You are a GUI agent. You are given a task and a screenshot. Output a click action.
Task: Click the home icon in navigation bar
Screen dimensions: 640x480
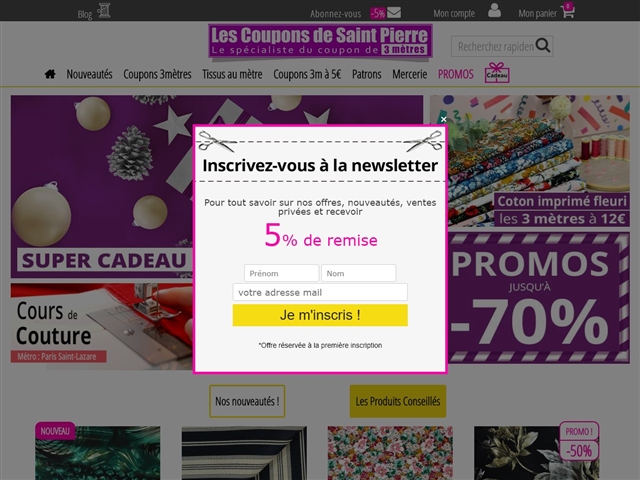[50, 74]
